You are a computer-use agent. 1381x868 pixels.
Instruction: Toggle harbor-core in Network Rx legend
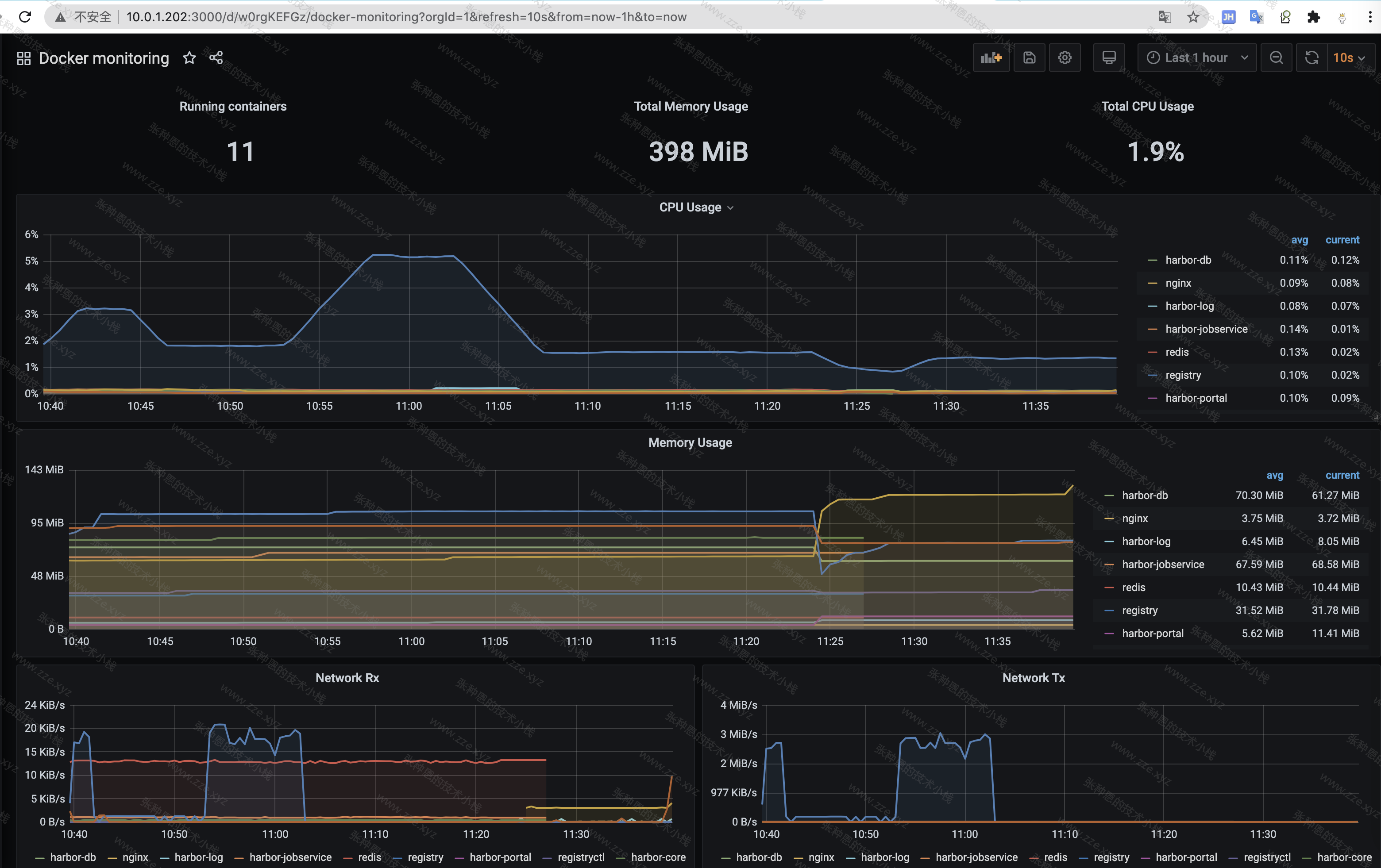pos(658,857)
